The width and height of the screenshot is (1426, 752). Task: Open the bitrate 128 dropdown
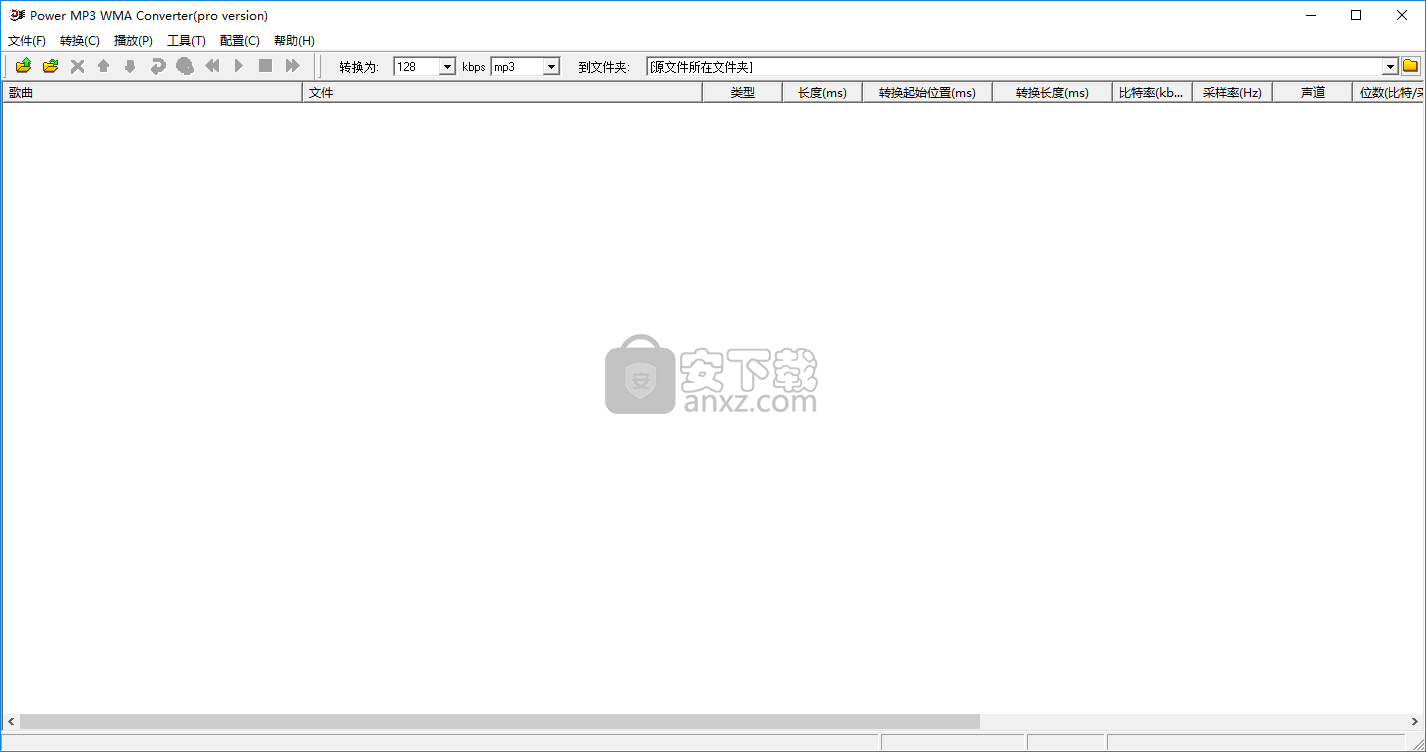click(447, 67)
